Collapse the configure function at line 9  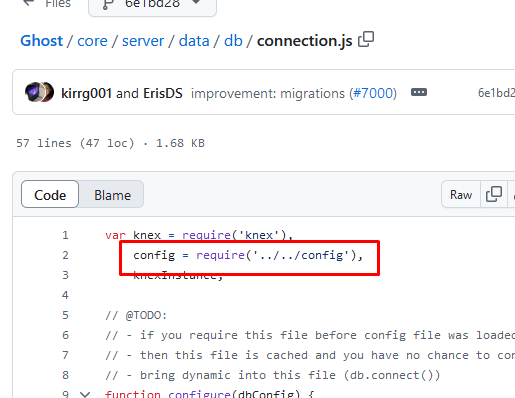pyautogui.click(x=85, y=394)
